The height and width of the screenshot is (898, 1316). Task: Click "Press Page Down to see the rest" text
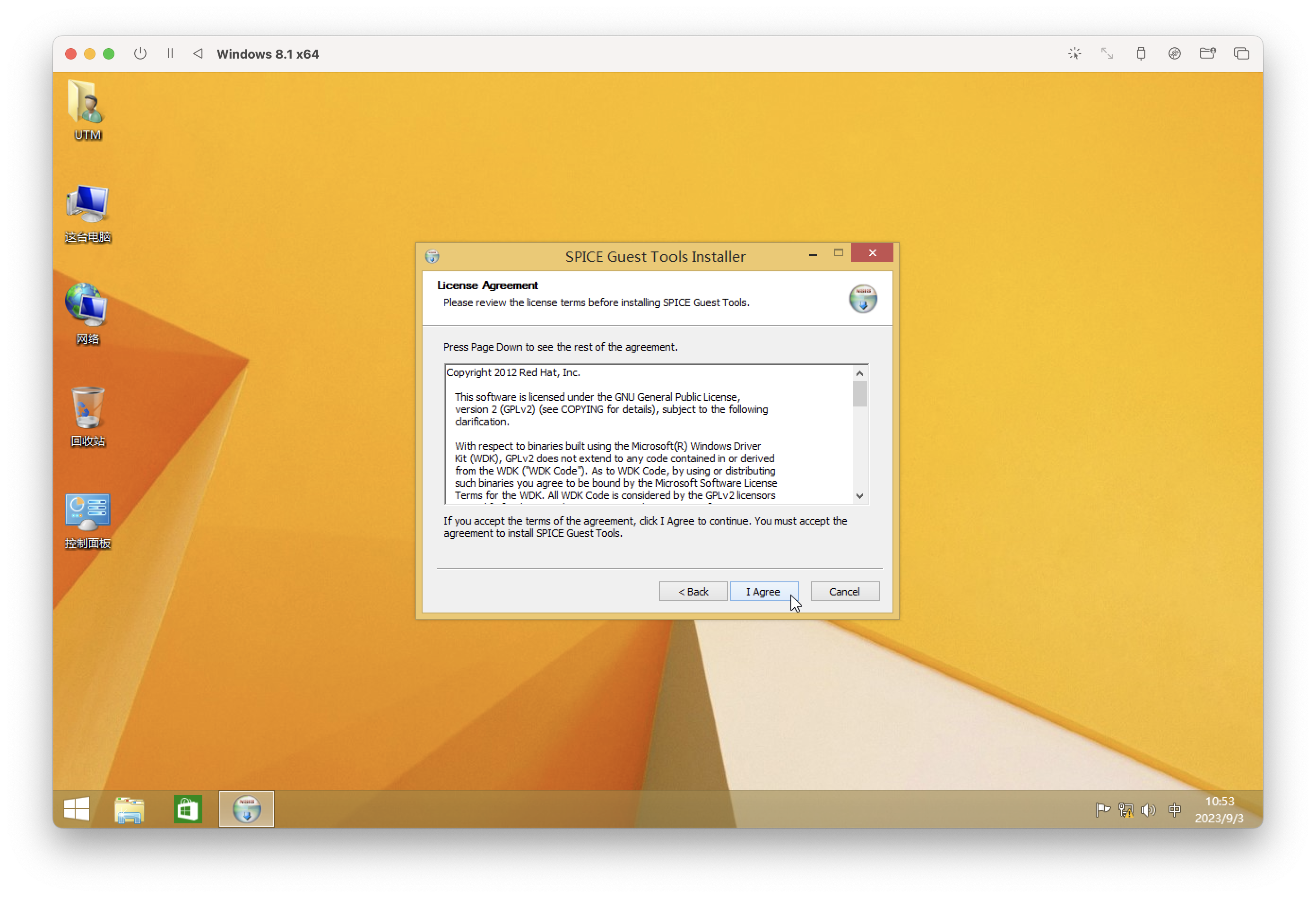[560, 346]
